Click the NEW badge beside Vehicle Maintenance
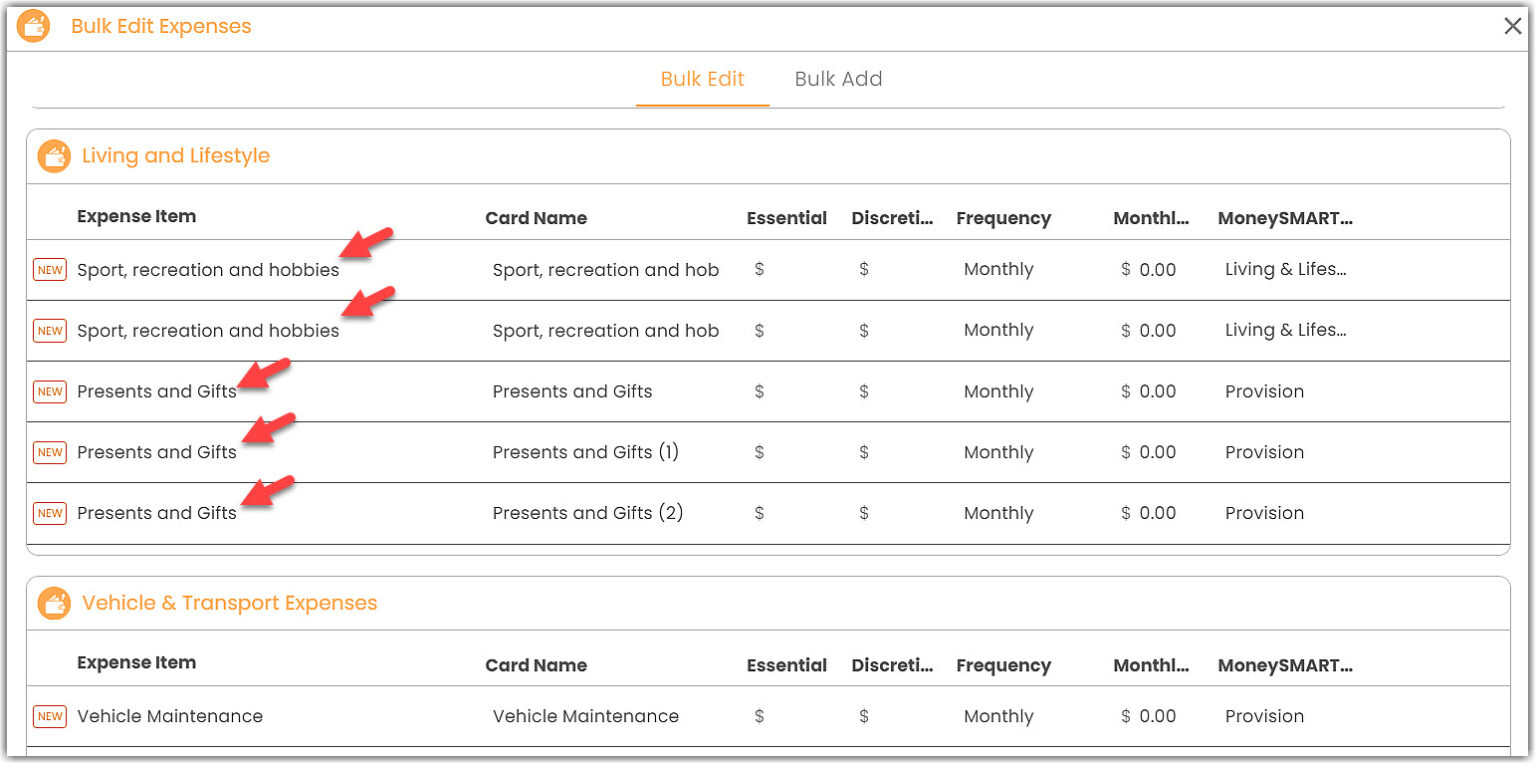Image resolution: width=1536 pixels, height=764 pixels. [x=49, y=716]
